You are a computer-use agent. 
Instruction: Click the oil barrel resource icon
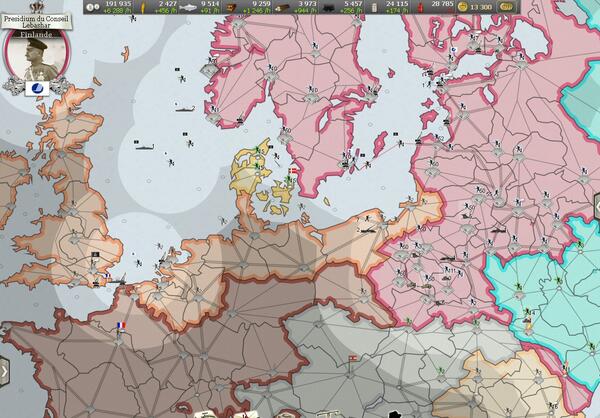(375, 8)
